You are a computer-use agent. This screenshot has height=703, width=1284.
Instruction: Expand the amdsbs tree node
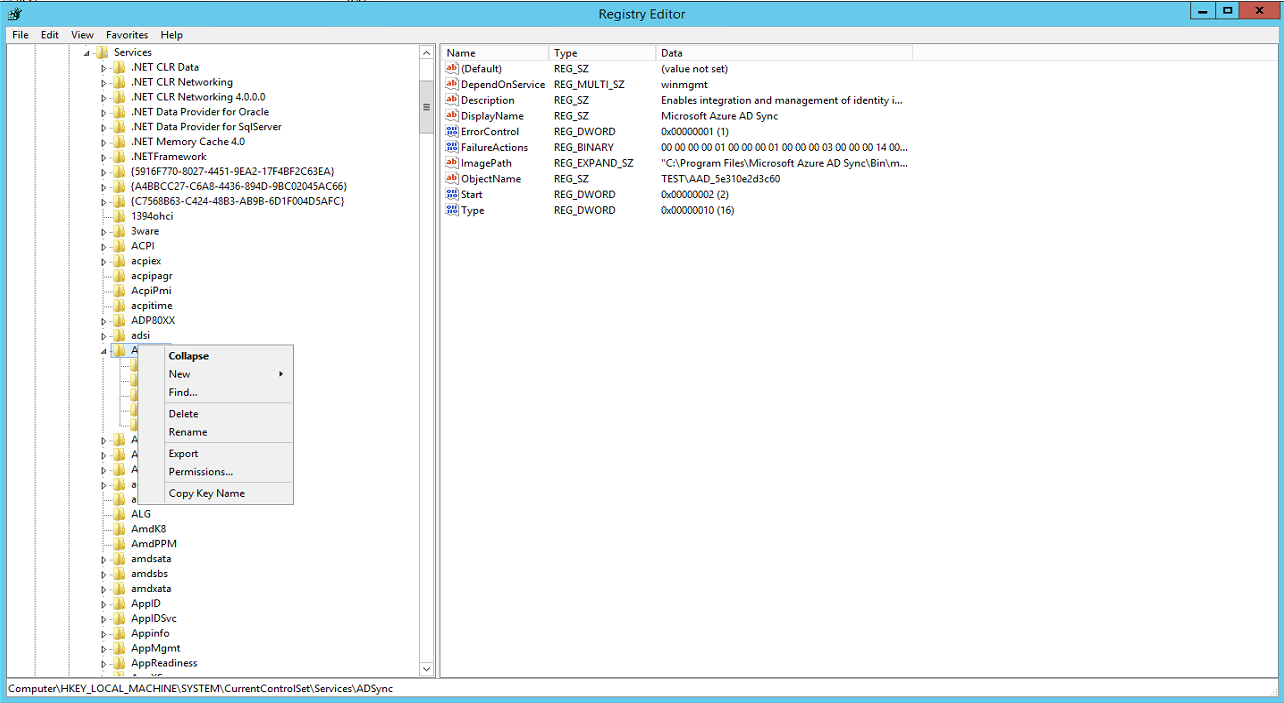point(104,574)
